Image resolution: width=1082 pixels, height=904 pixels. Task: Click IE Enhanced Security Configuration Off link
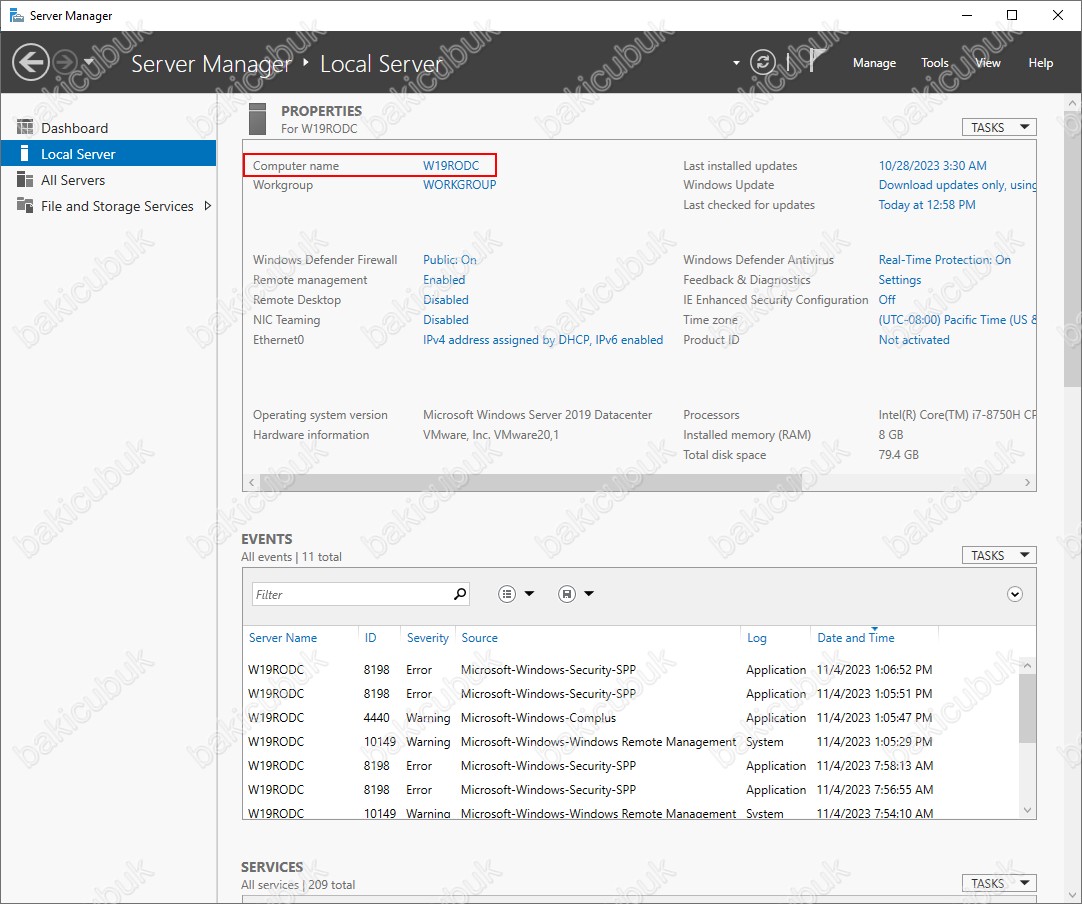tap(887, 299)
